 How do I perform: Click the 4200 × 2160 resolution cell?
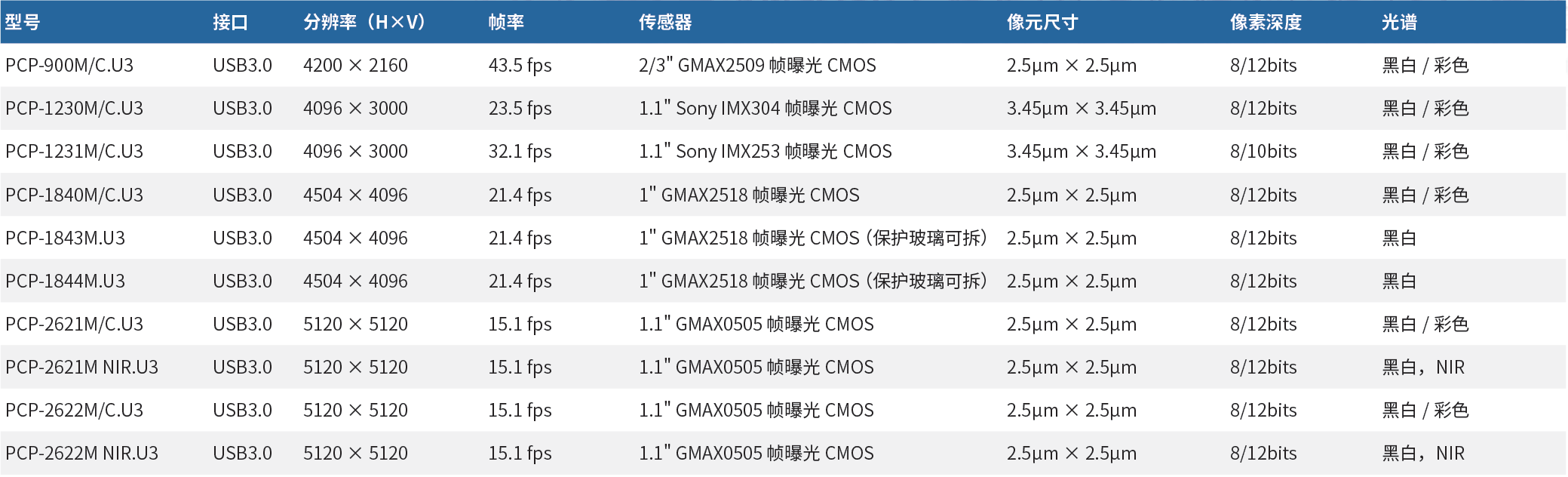355,66
